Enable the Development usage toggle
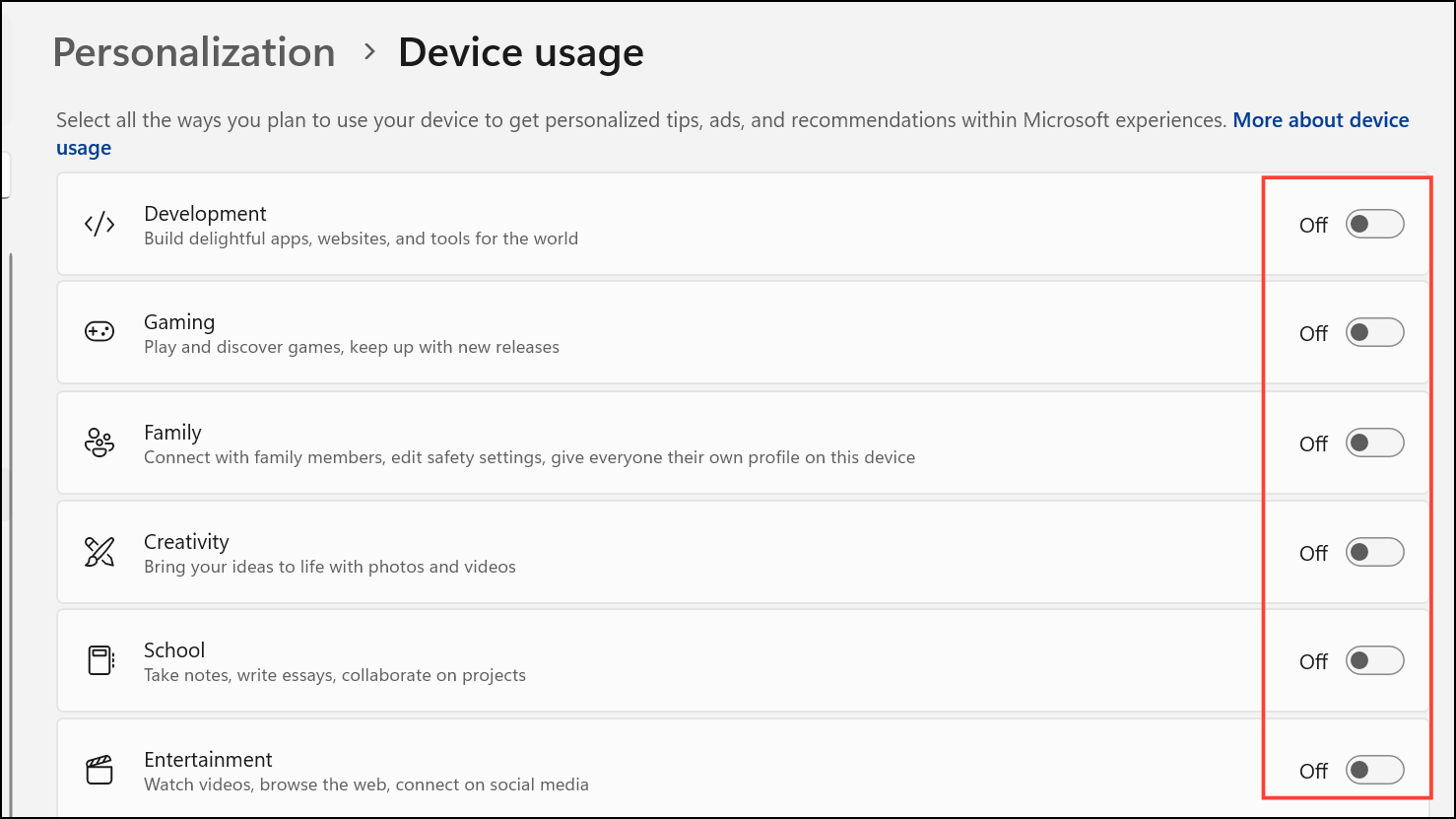The image size is (1456, 819). click(x=1374, y=225)
